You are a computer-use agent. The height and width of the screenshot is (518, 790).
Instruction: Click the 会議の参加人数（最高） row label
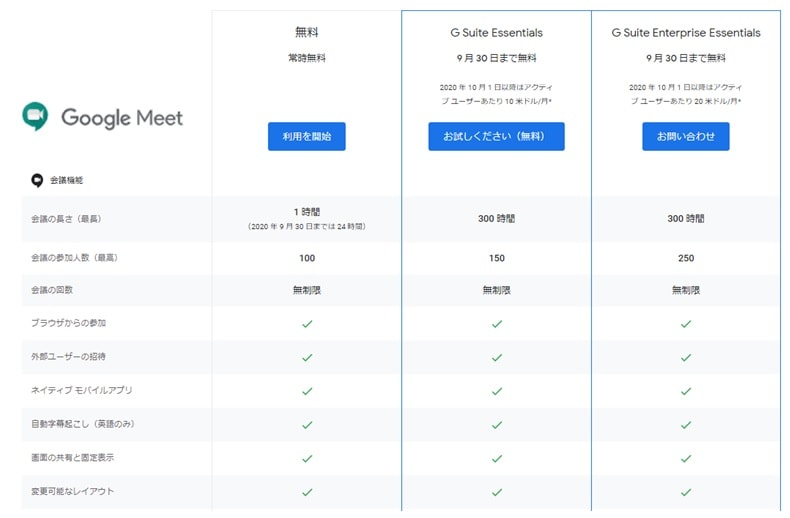click(72, 258)
